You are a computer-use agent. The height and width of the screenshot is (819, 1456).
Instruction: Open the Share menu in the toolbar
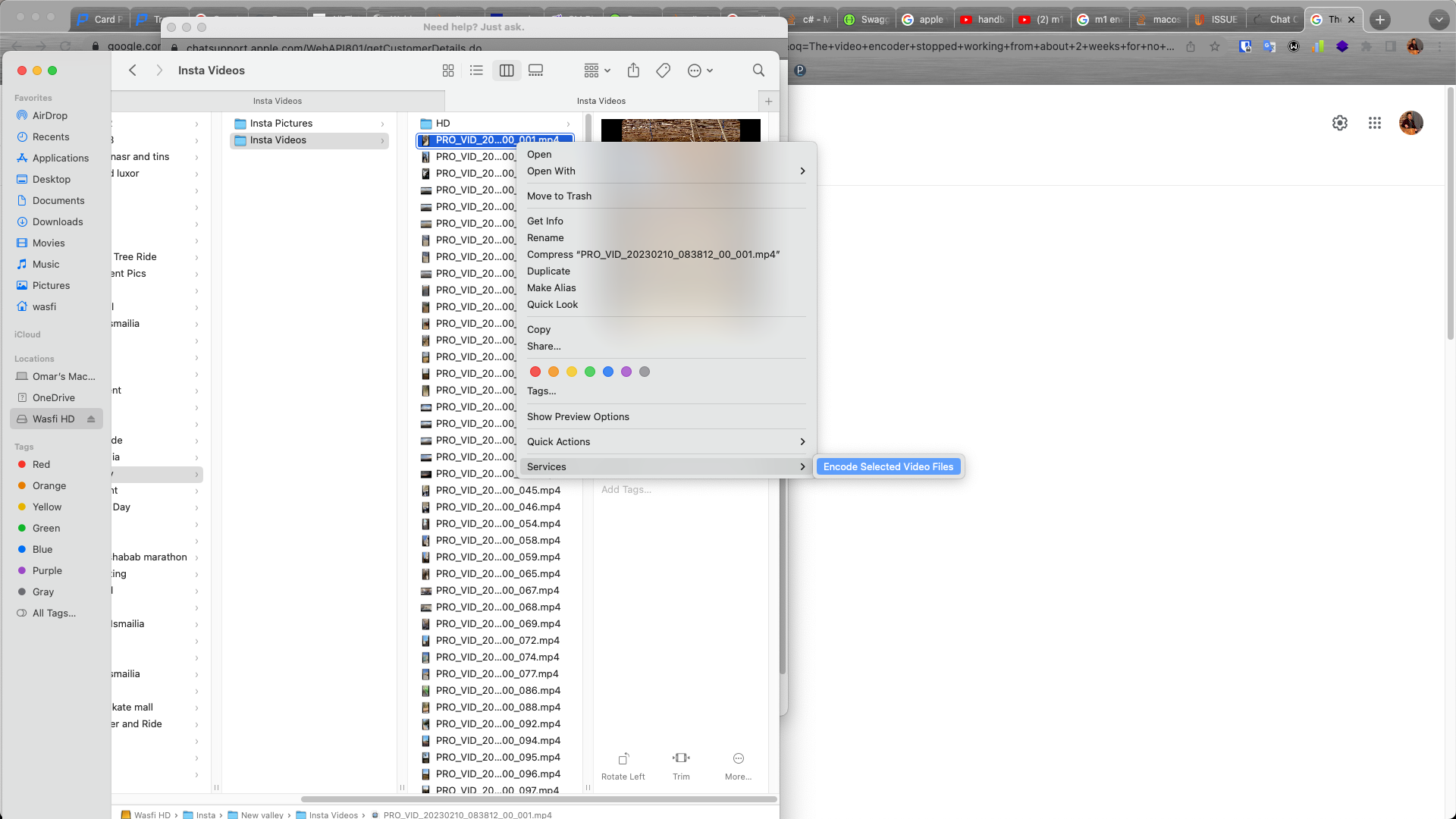633,70
